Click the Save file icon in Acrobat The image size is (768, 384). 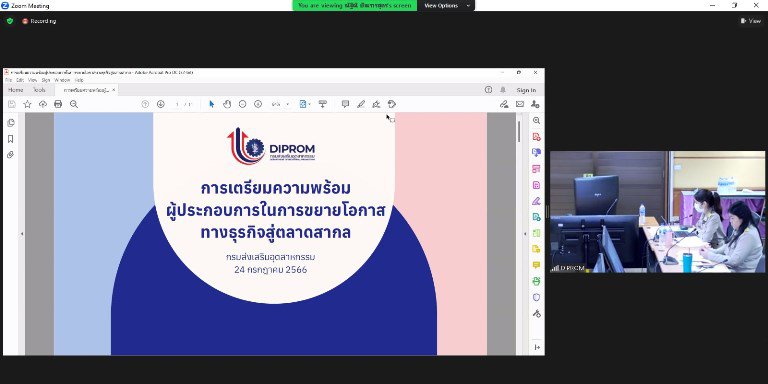click(12, 104)
